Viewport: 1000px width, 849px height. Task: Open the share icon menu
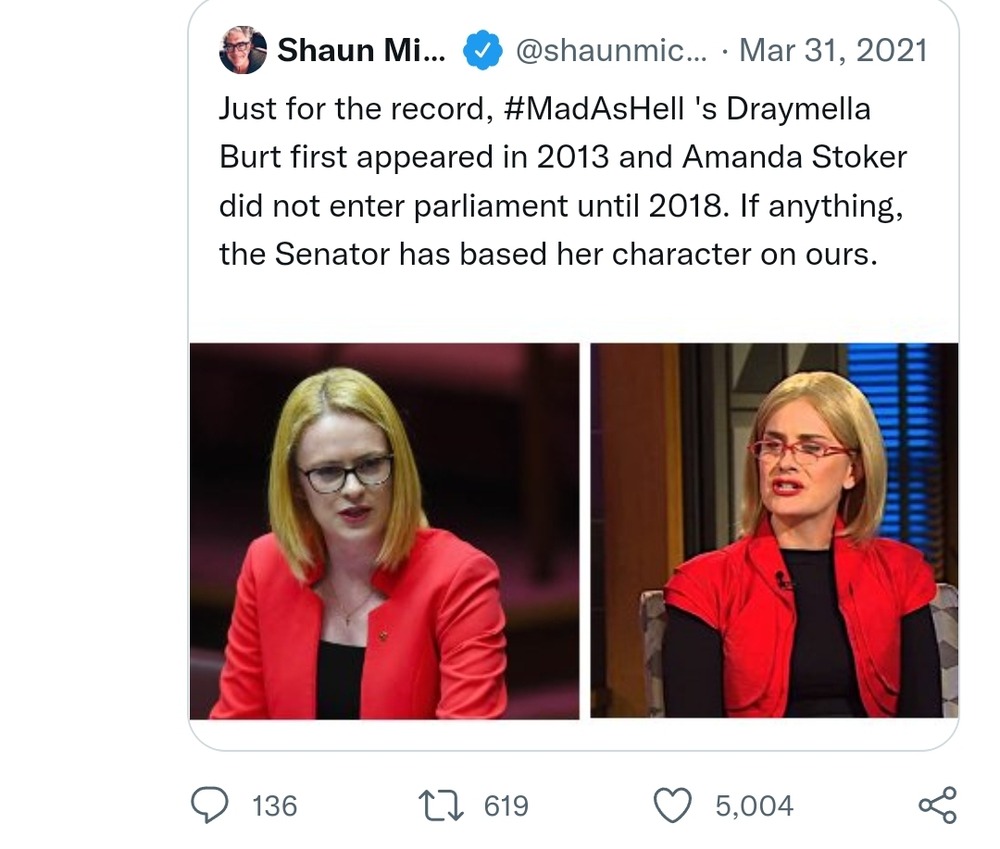pos(937,805)
